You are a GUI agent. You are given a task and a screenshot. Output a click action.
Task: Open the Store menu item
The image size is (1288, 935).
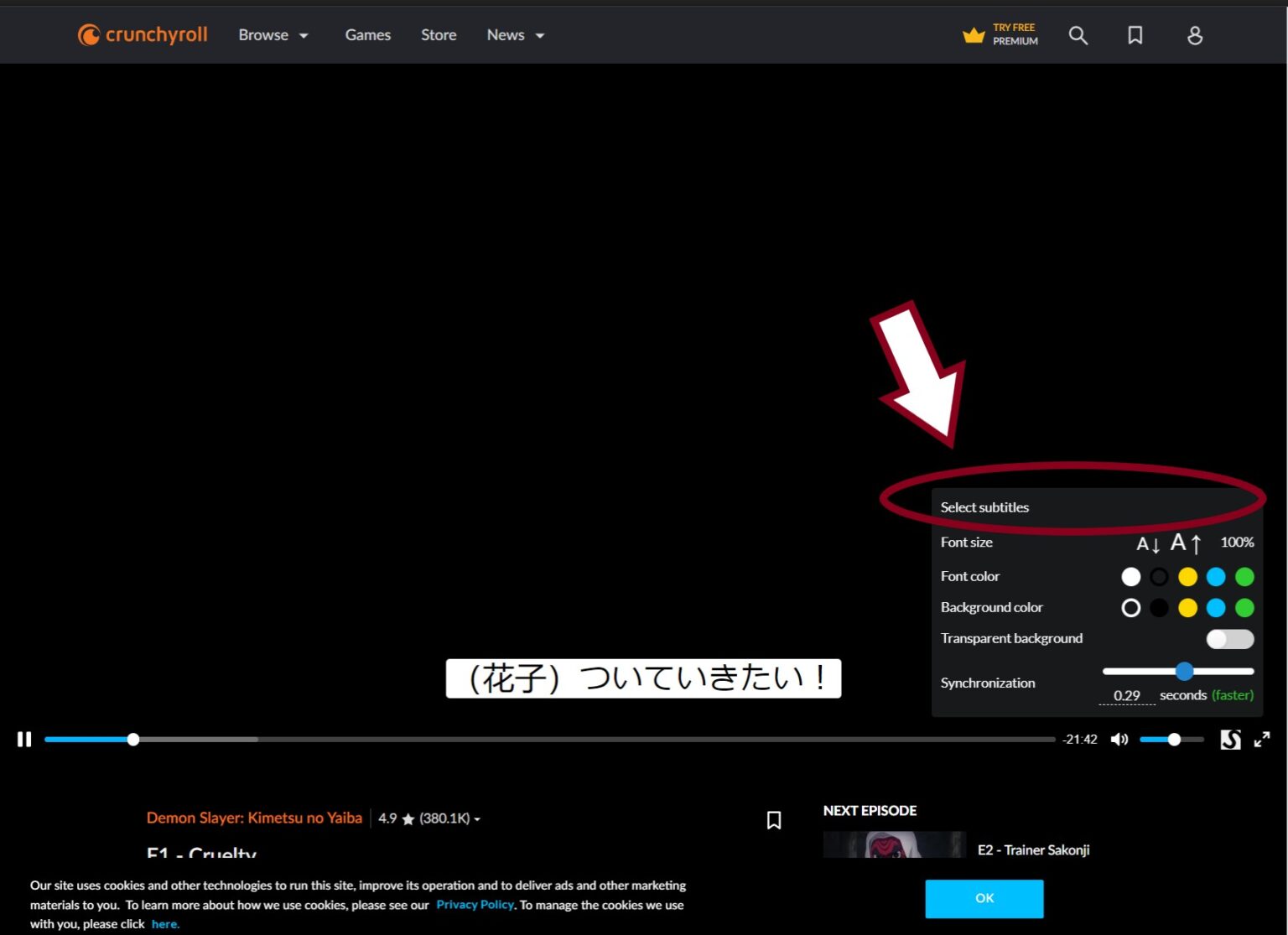439,35
